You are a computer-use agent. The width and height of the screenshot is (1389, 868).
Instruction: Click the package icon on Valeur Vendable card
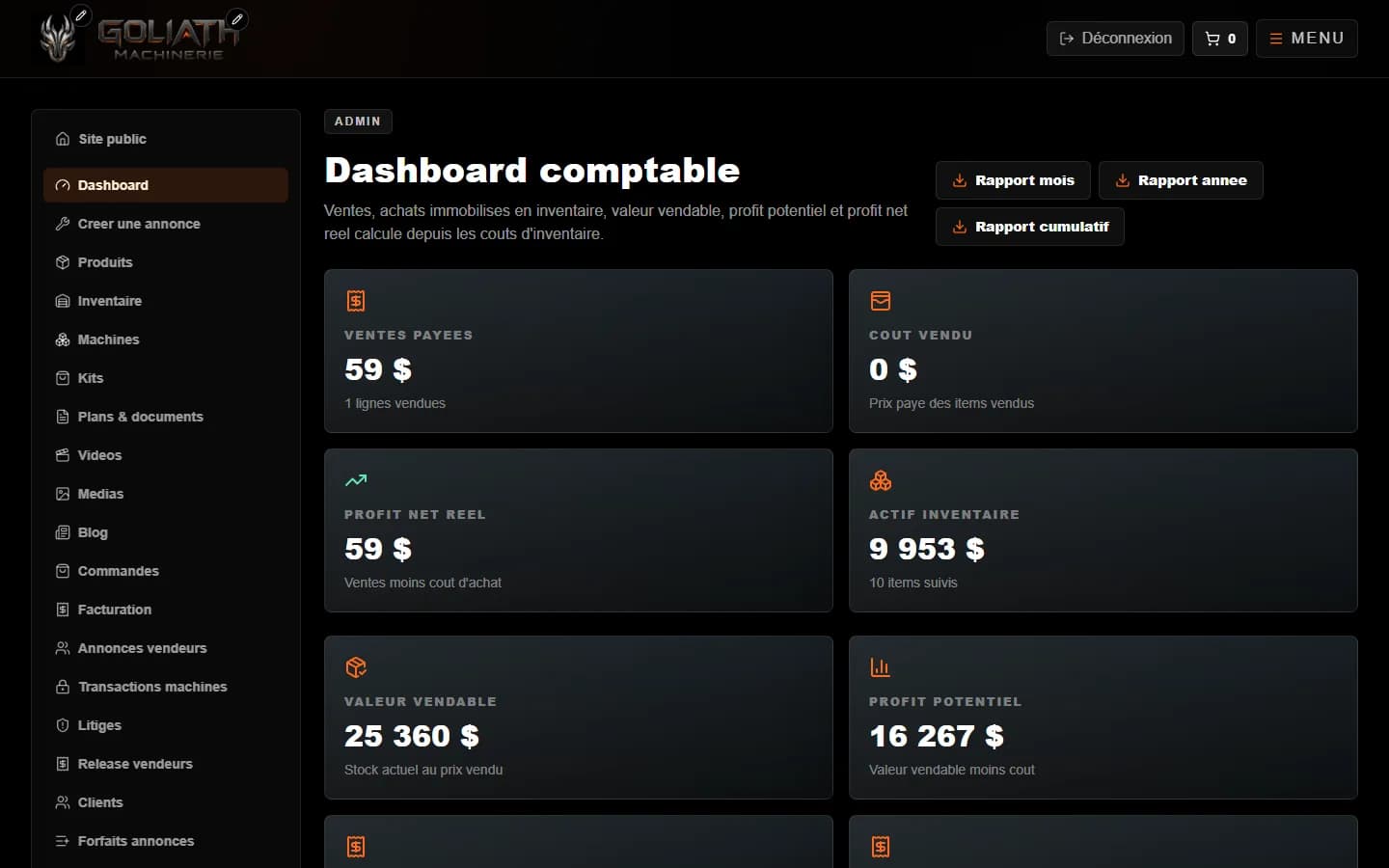click(356, 667)
